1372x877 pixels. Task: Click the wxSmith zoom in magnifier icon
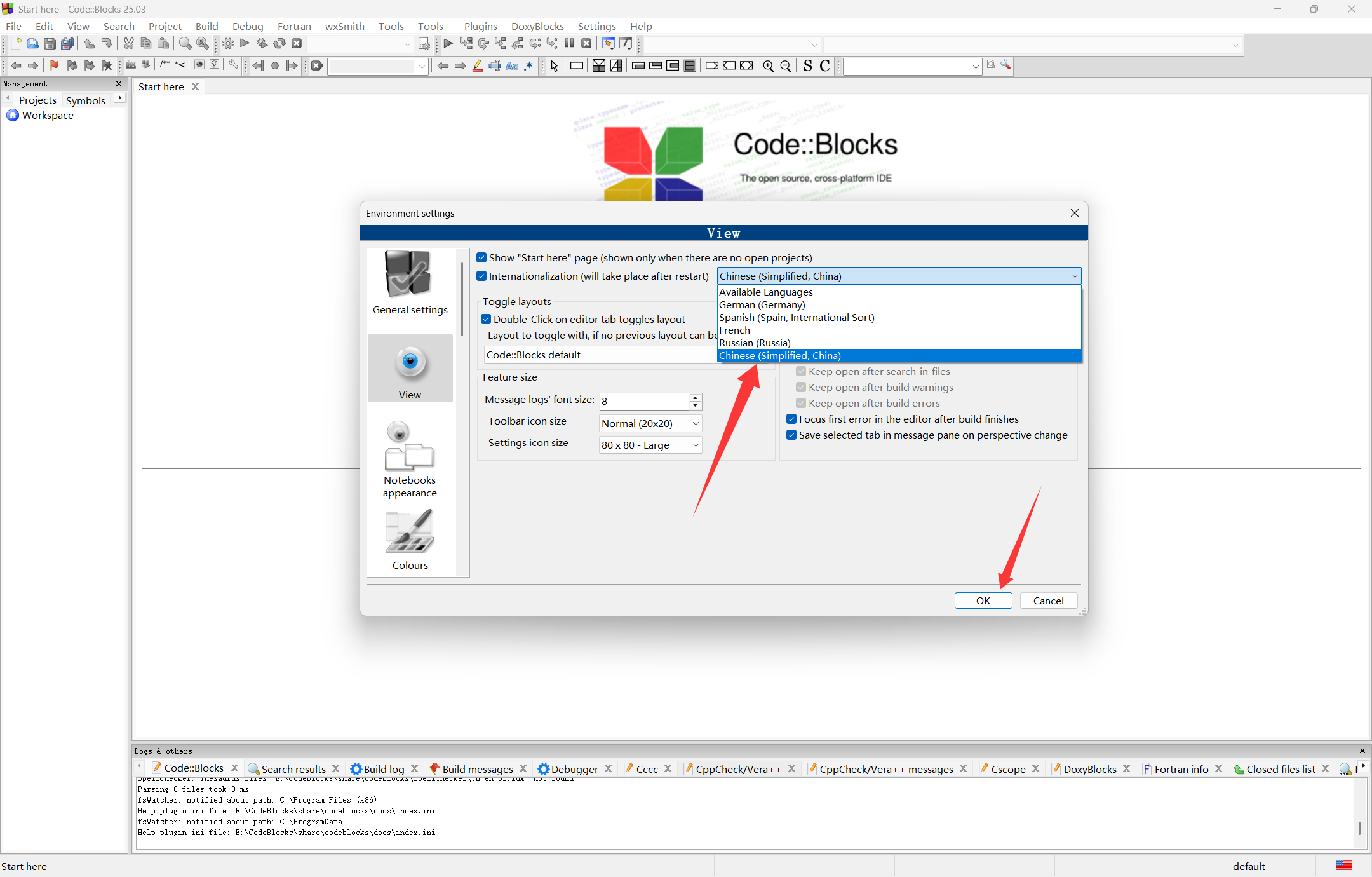(768, 65)
